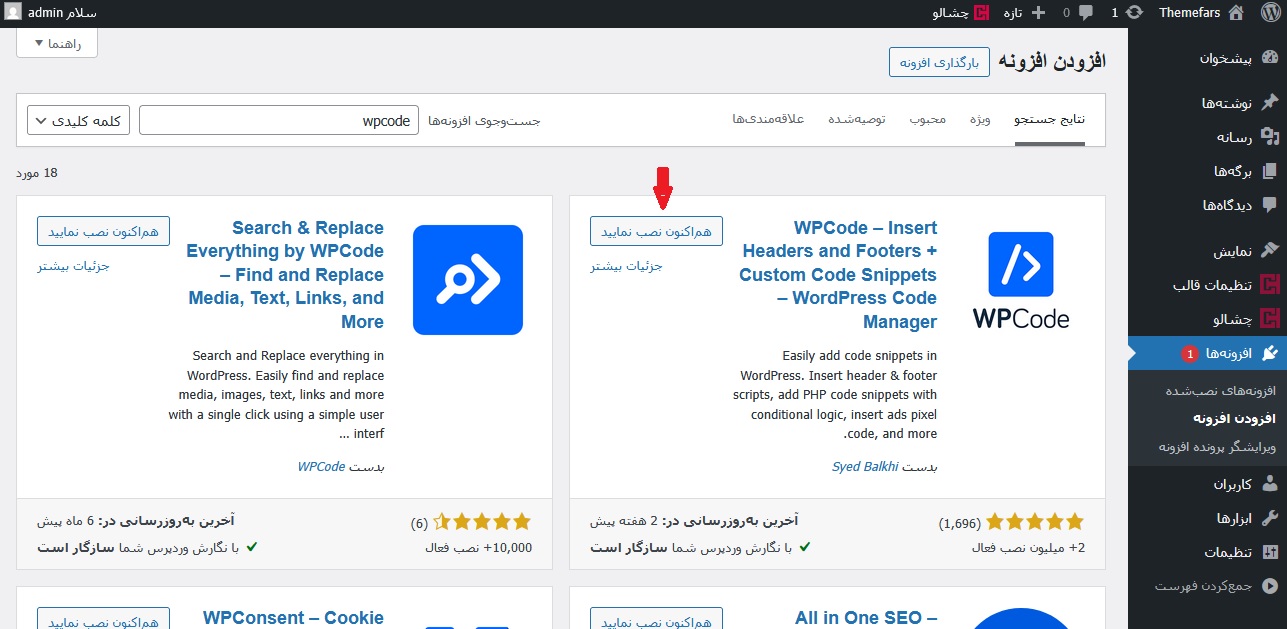Click the WPCode plugin logo thumbnail
The height and width of the screenshot is (629, 1287).
tap(1021, 280)
